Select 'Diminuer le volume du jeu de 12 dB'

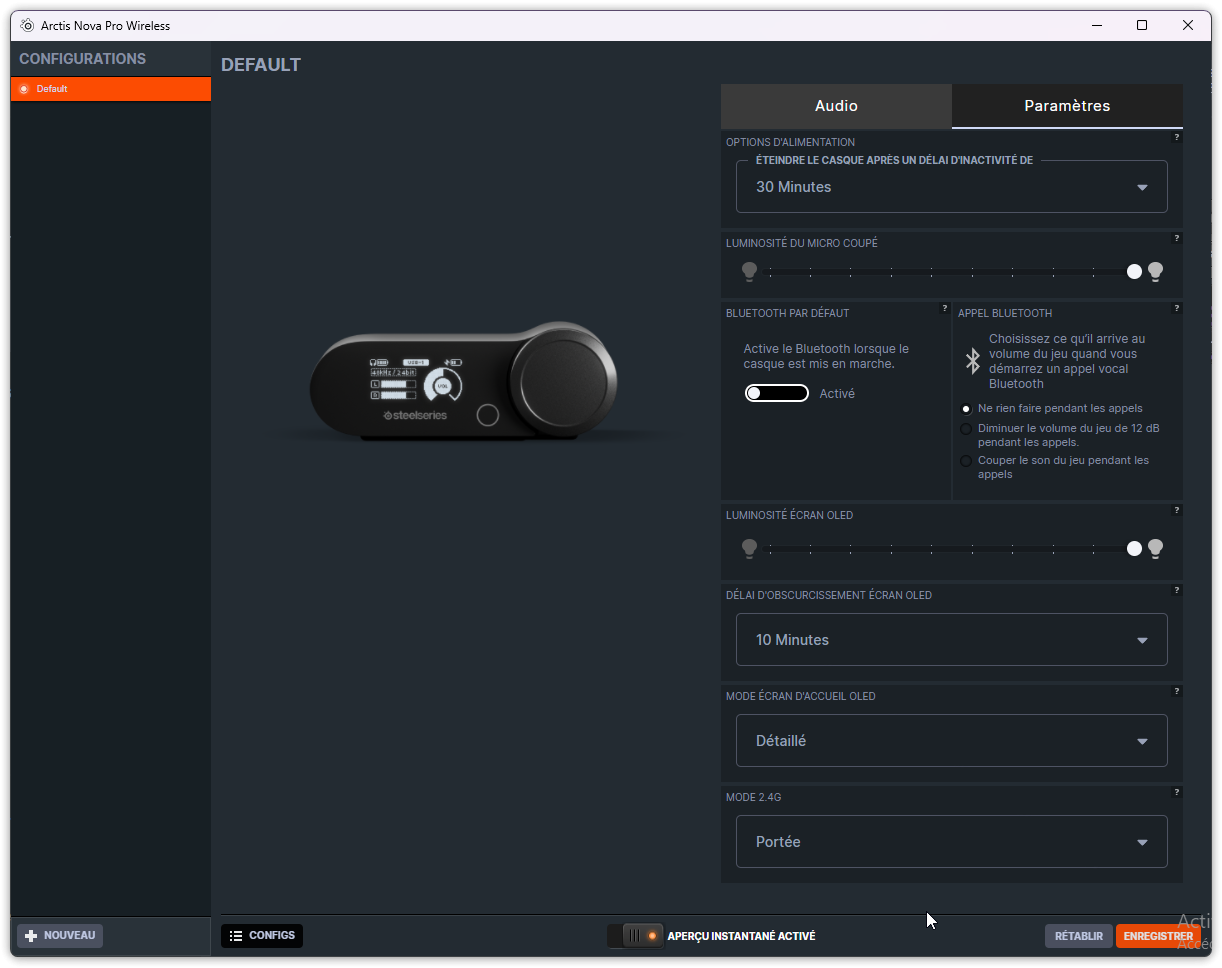pos(966,429)
